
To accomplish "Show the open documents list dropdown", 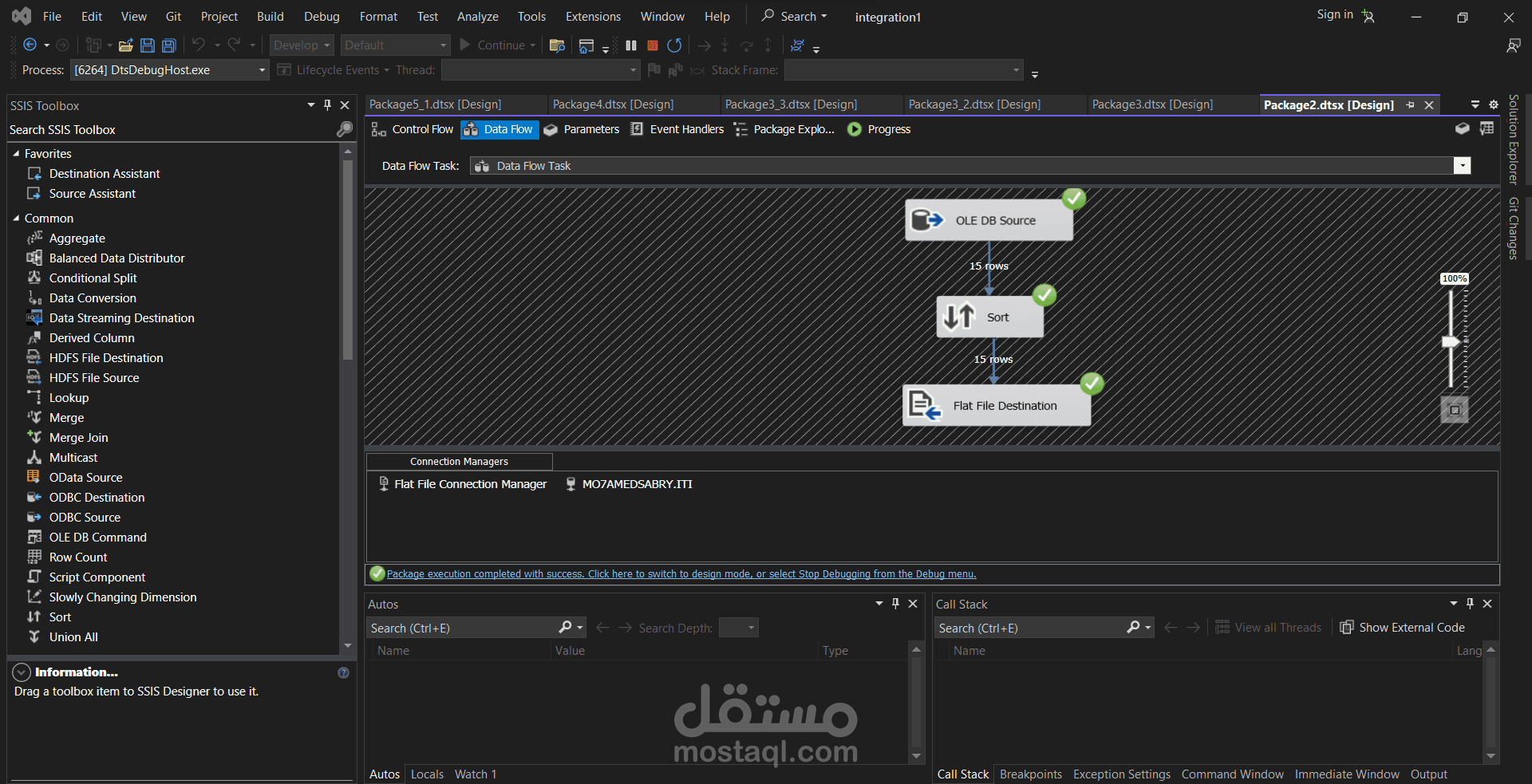I will coord(1475,104).
